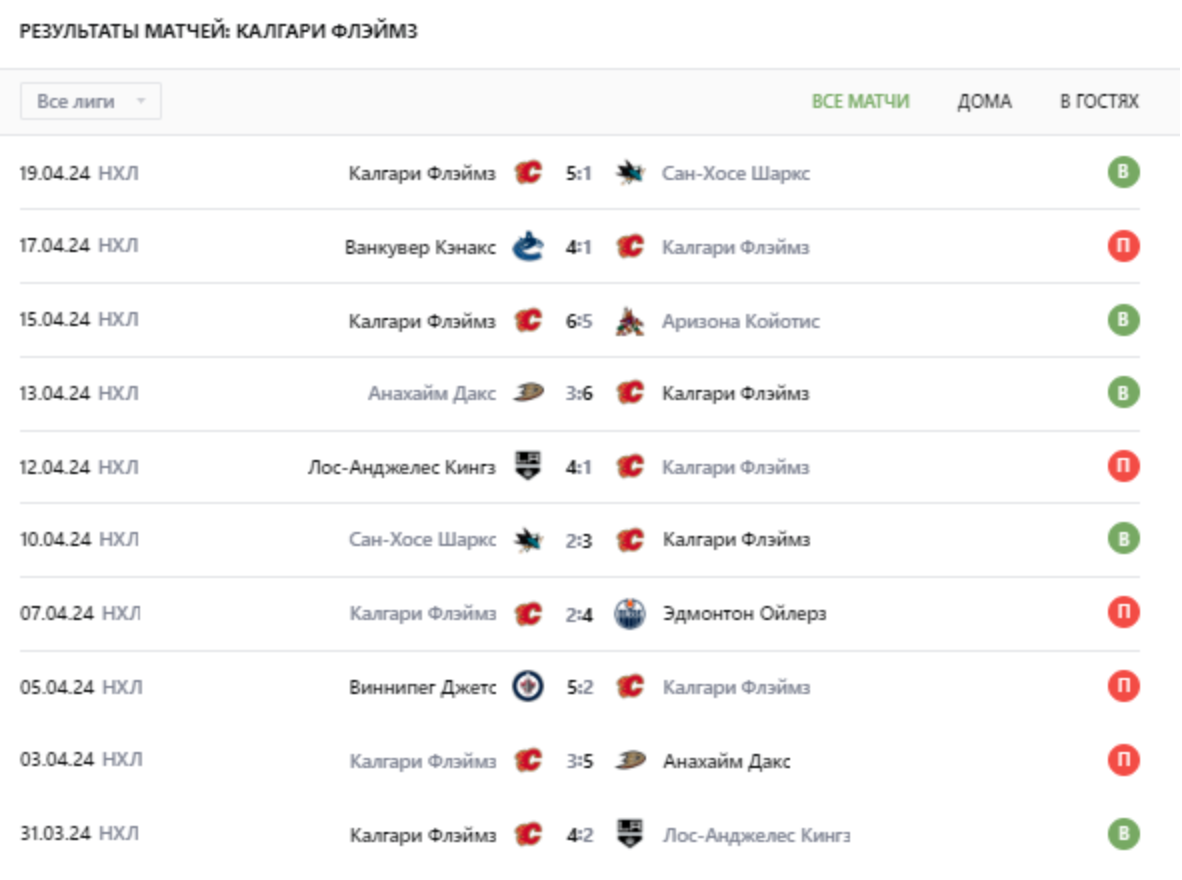Click the Arizona Coyotes logo

[630, 321]
